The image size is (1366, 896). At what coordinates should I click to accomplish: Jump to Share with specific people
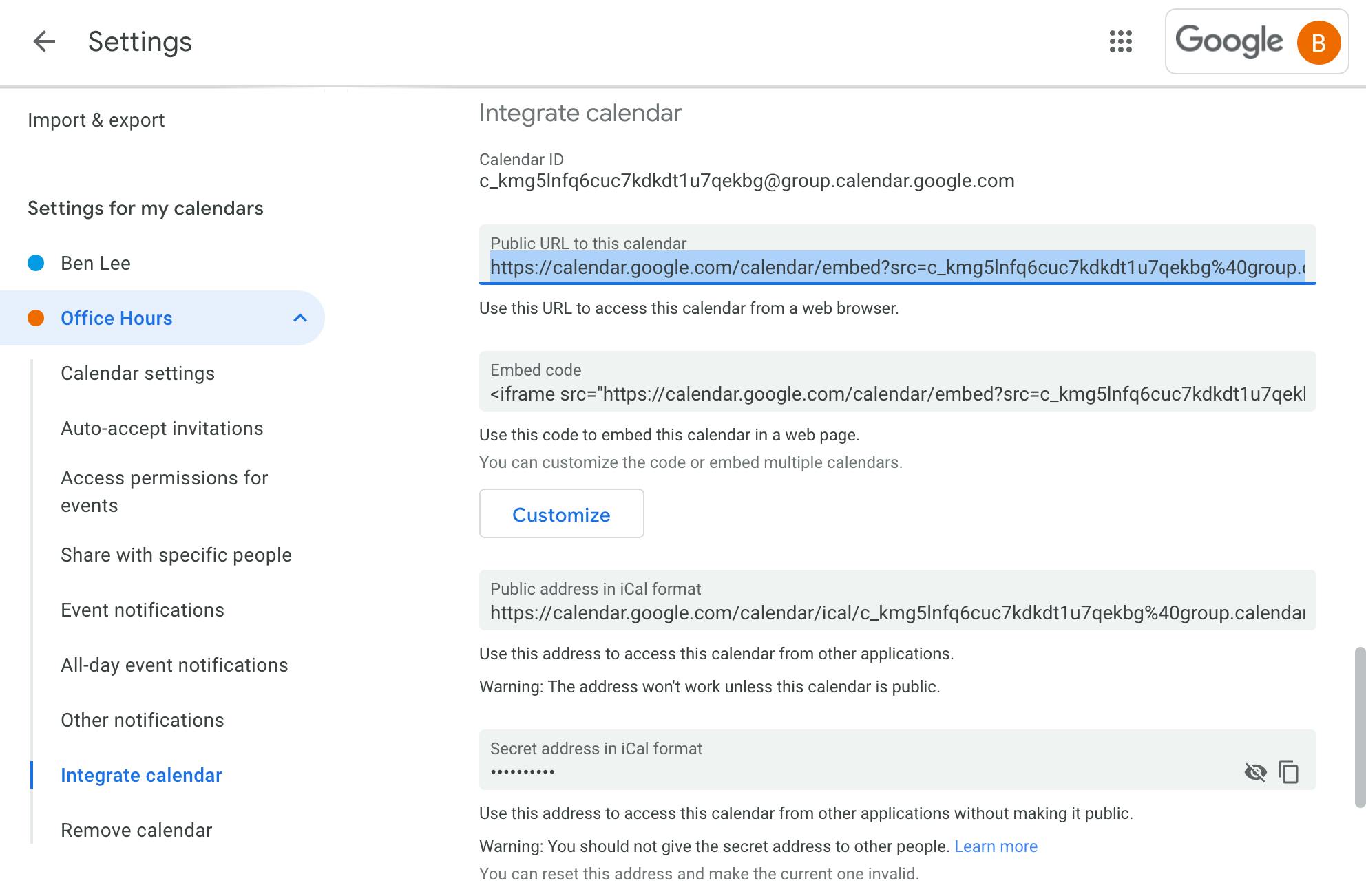176,555
